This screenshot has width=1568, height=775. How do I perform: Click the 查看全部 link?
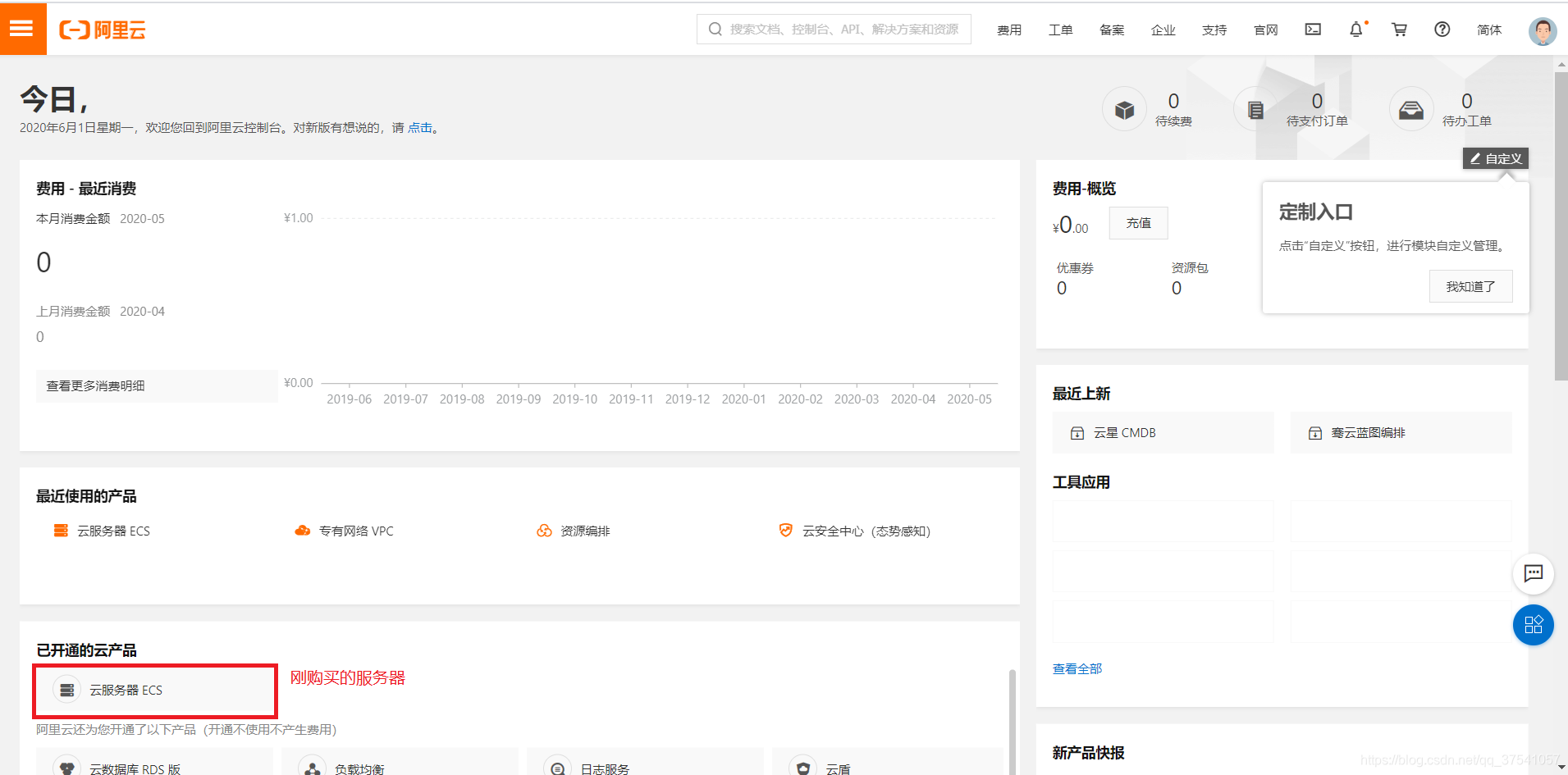(1077, 668)
